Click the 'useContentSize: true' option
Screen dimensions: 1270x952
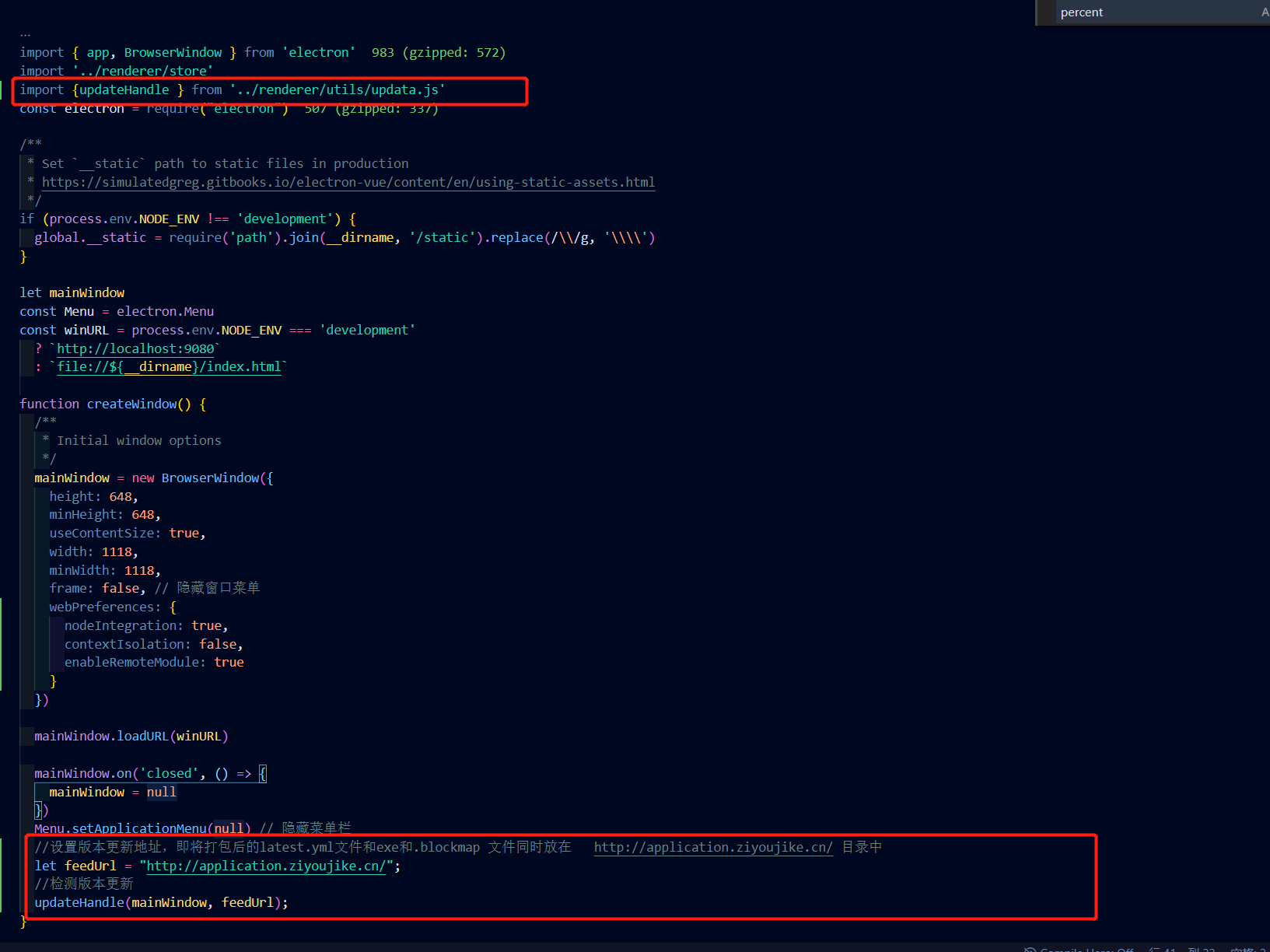click(124, 533)
